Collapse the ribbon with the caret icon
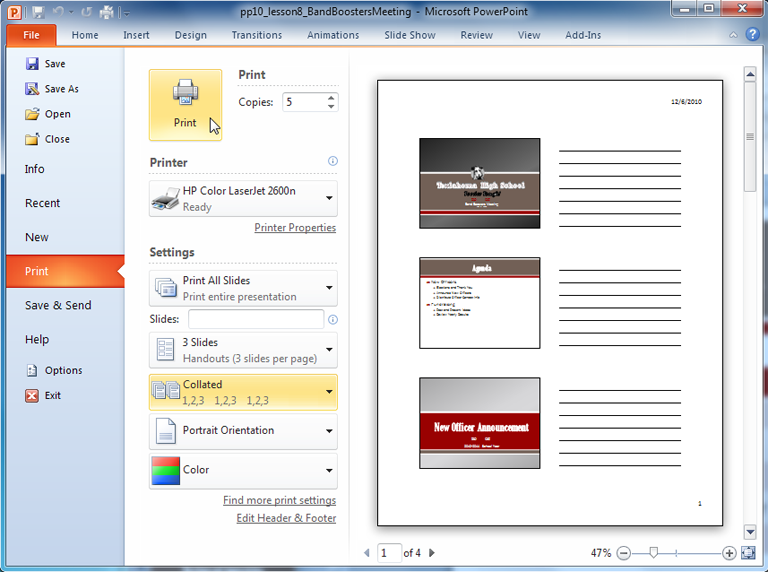The image size is (768, 572). (x=732, y=35)
